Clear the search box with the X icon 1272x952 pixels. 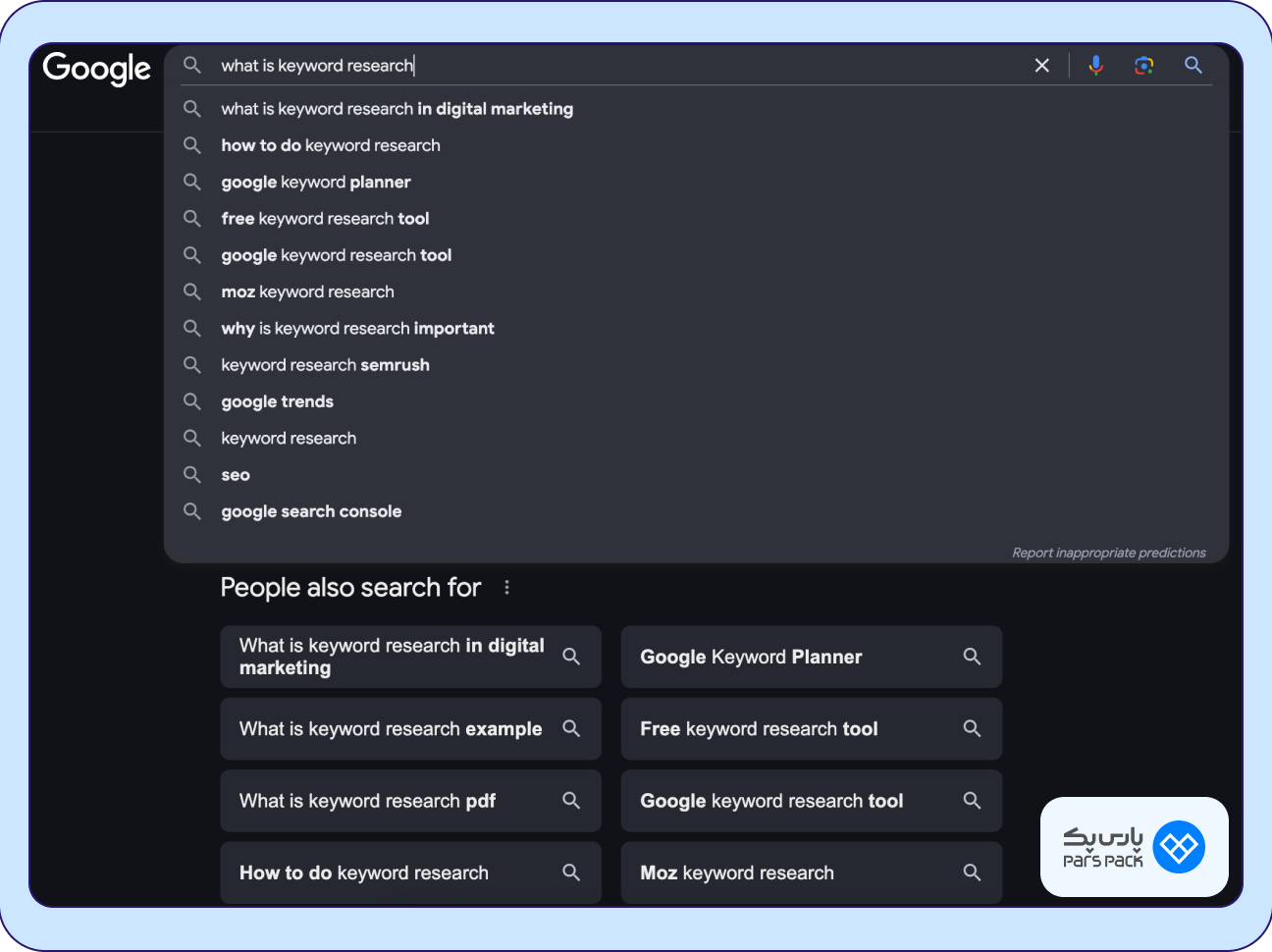[1042, 65]
